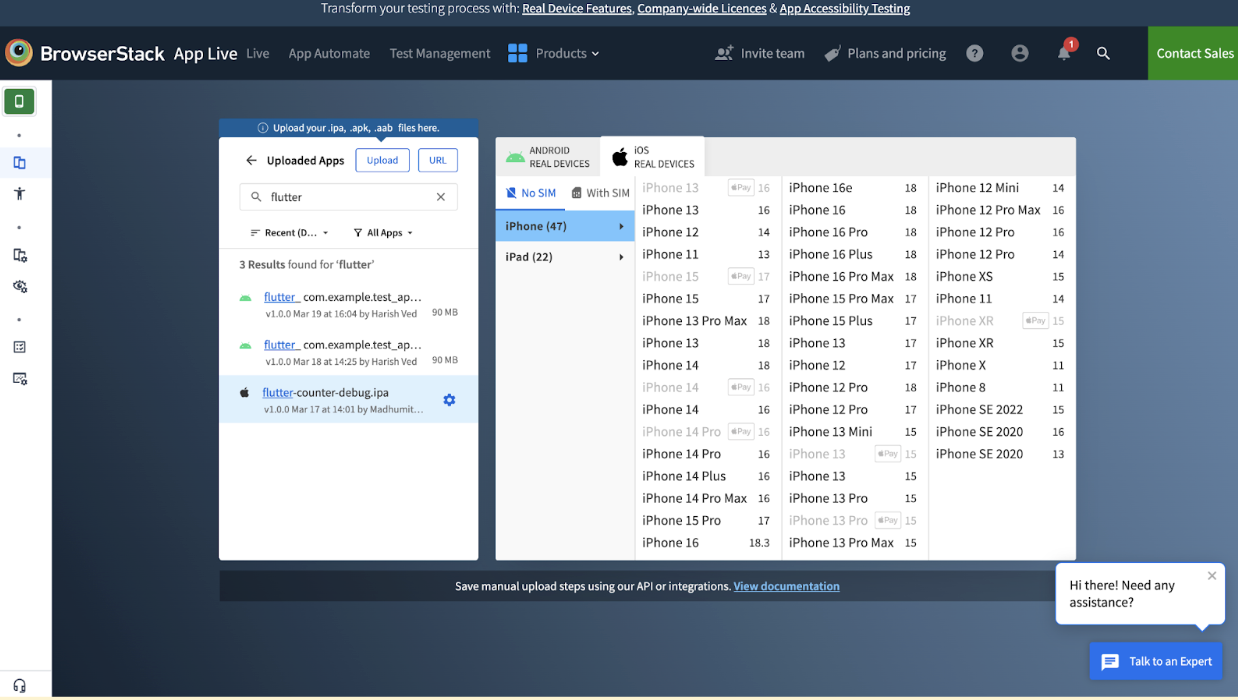The image size is (1238, 700).
Task: Launch the iPhone 16 Pro Max device
Action: point(854,276)
